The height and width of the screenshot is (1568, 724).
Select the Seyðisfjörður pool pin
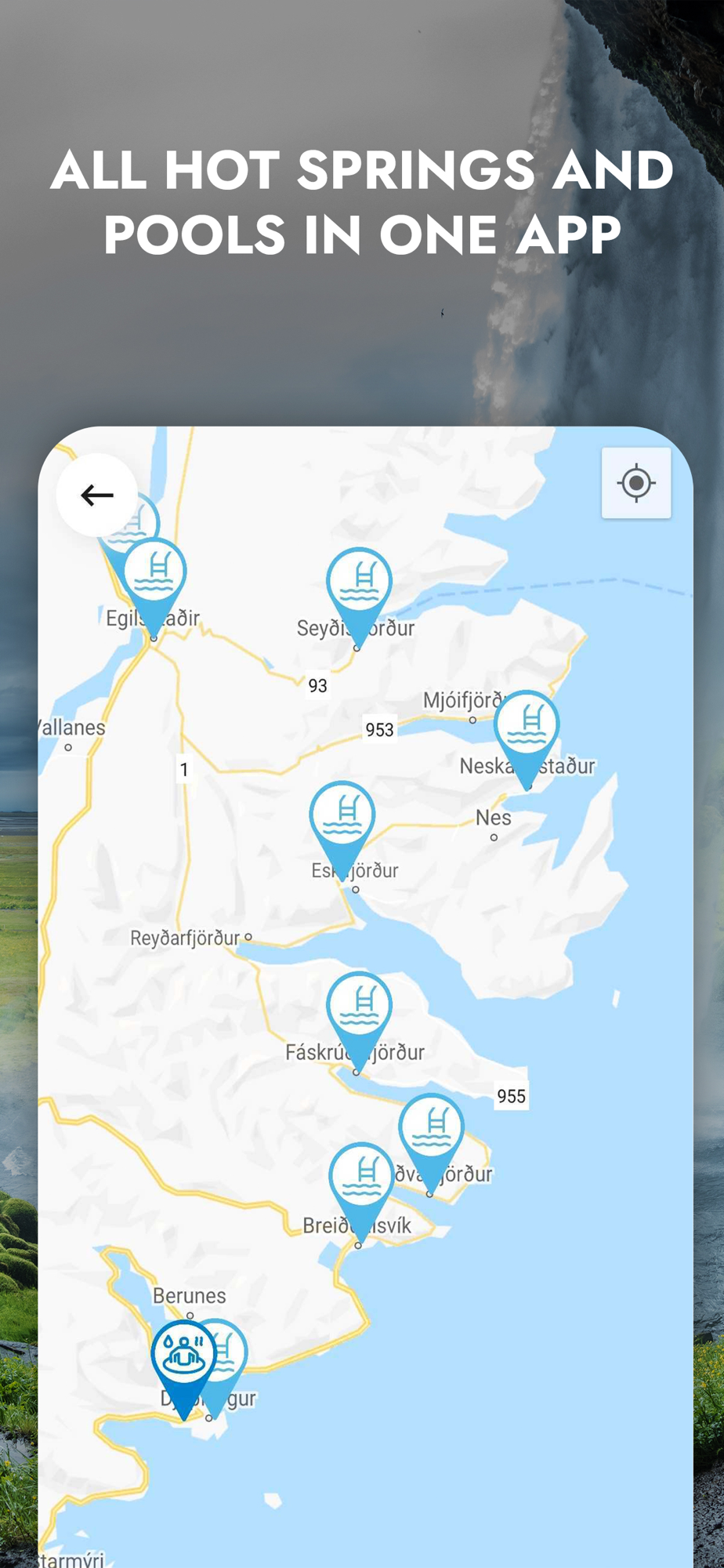click(360, 593)
